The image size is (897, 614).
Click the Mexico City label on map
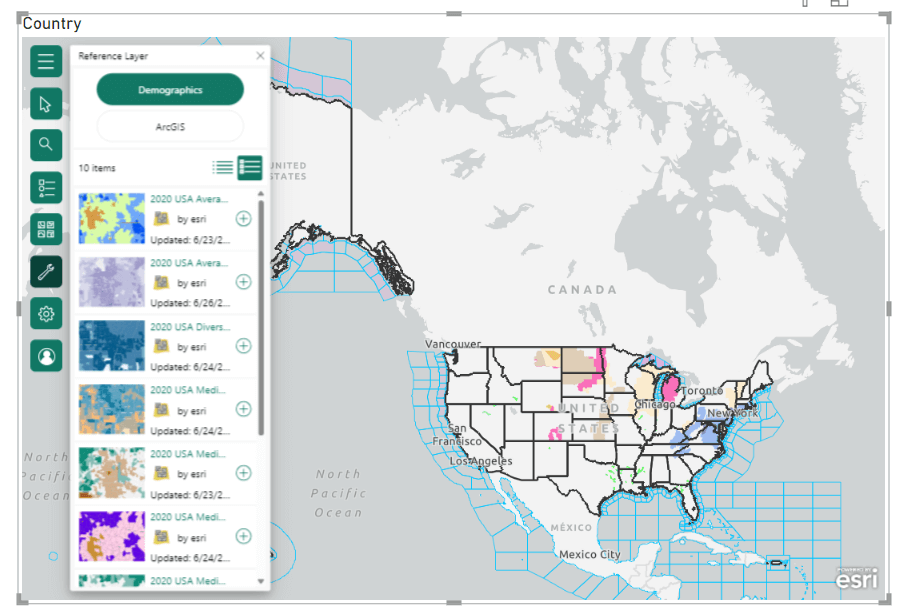pyautogui.click(x=589, y=554)
